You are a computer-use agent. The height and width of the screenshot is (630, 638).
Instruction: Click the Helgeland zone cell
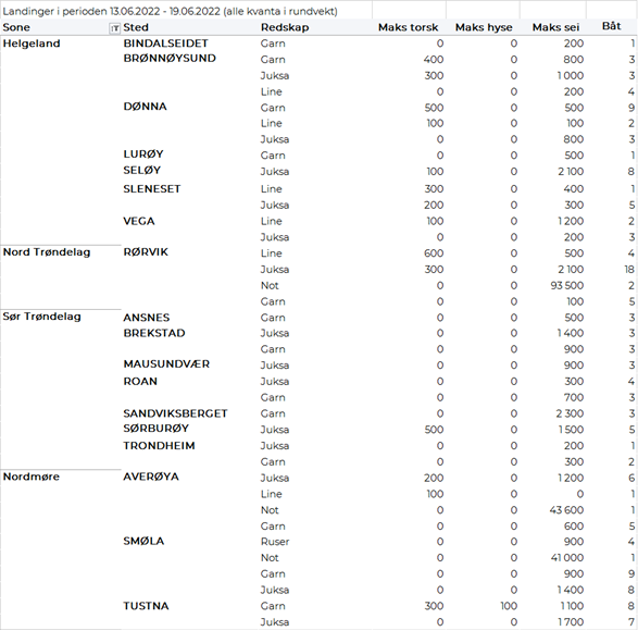coord(30,45)
